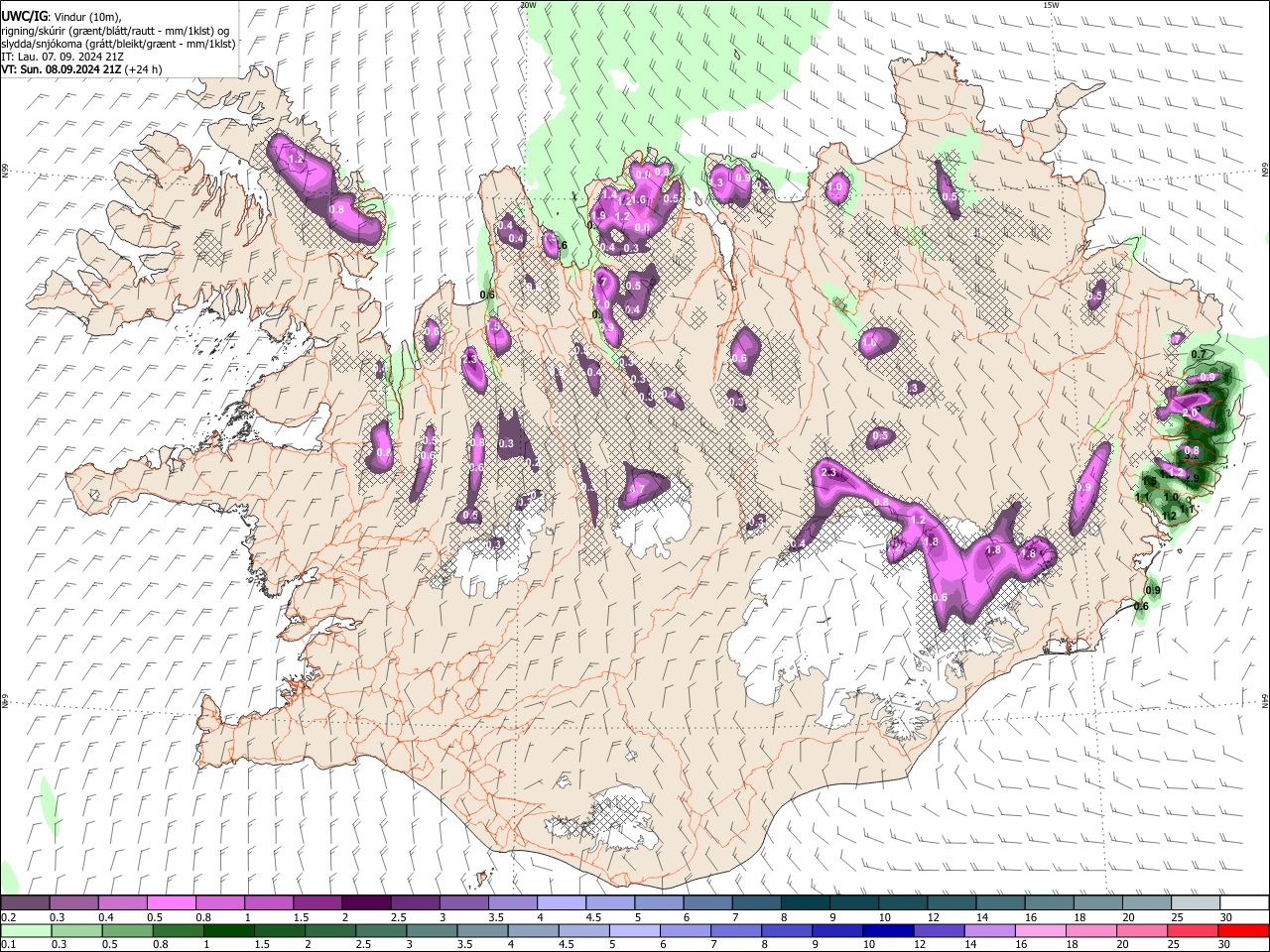
Task: Click the royal blue 9–10 rain legend swatch
Action: [x=837, y=930]
